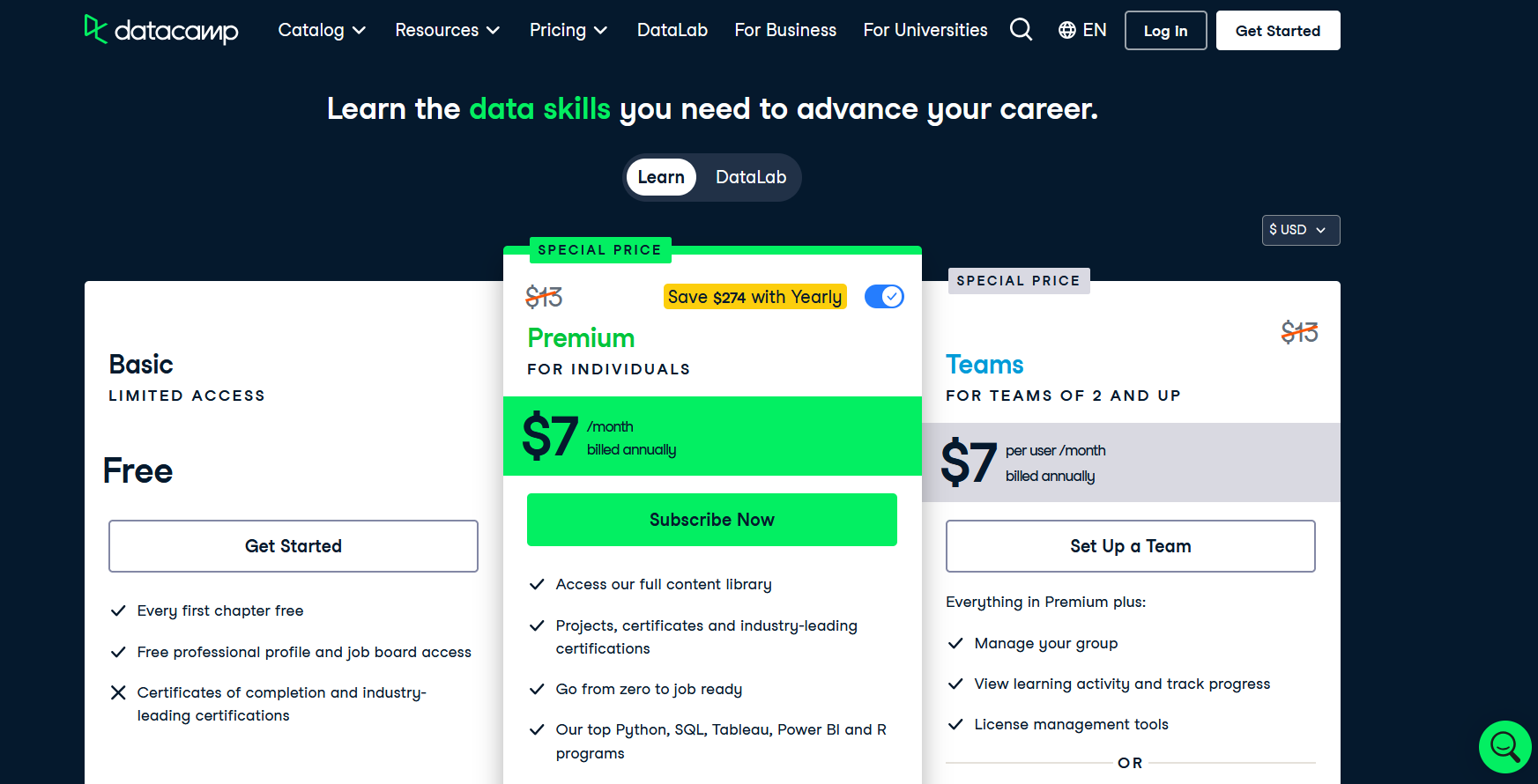
Task: Click the globe language icon
Action: [1066, 30]
